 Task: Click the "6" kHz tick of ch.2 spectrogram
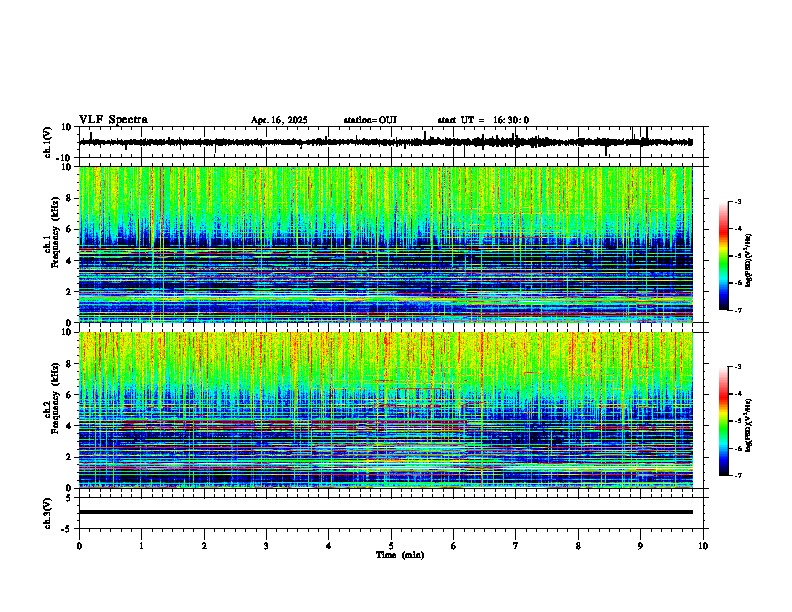[70, 394]
